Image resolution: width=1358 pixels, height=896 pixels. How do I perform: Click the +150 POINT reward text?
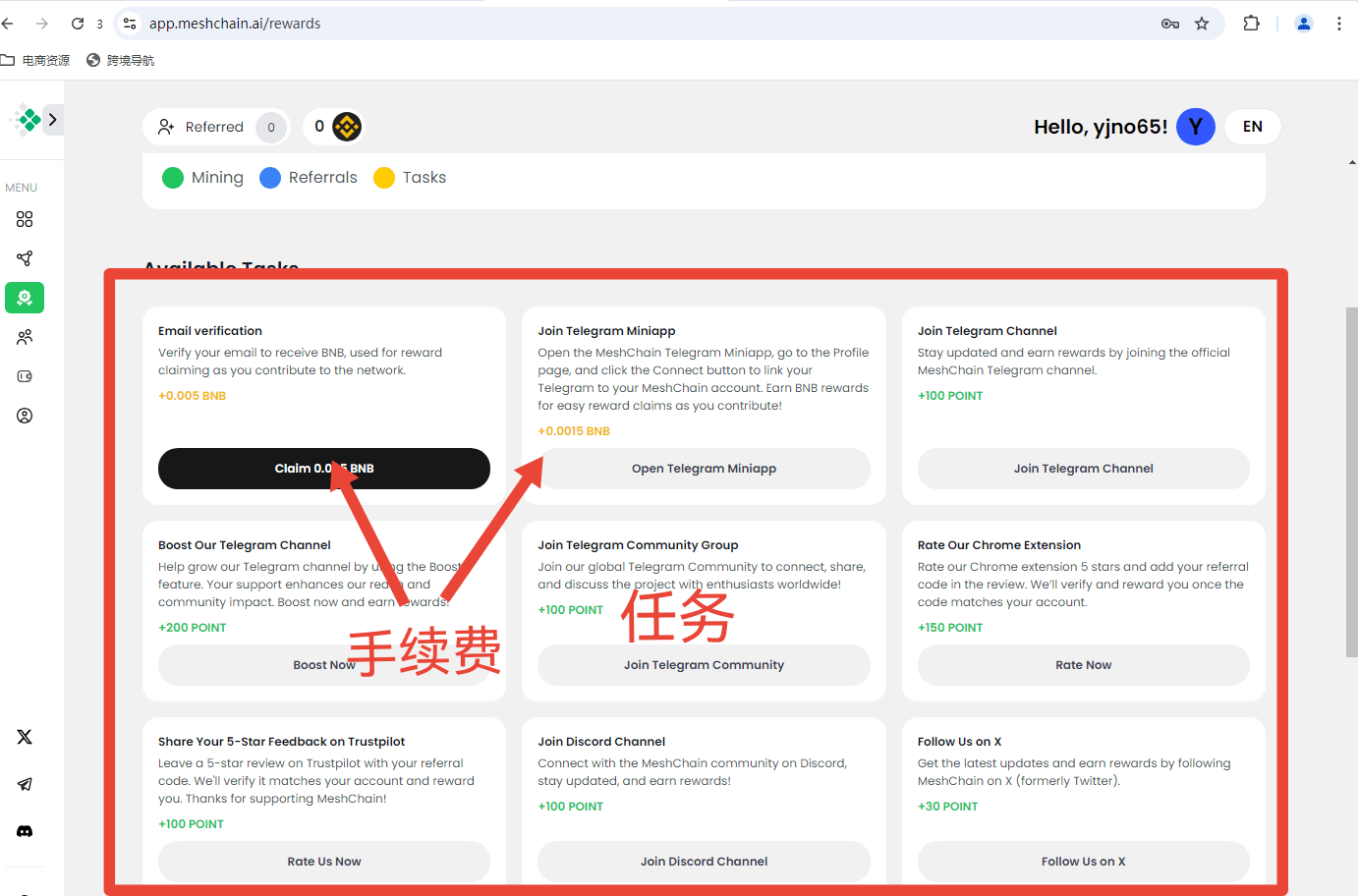click(x=950, y=628)
